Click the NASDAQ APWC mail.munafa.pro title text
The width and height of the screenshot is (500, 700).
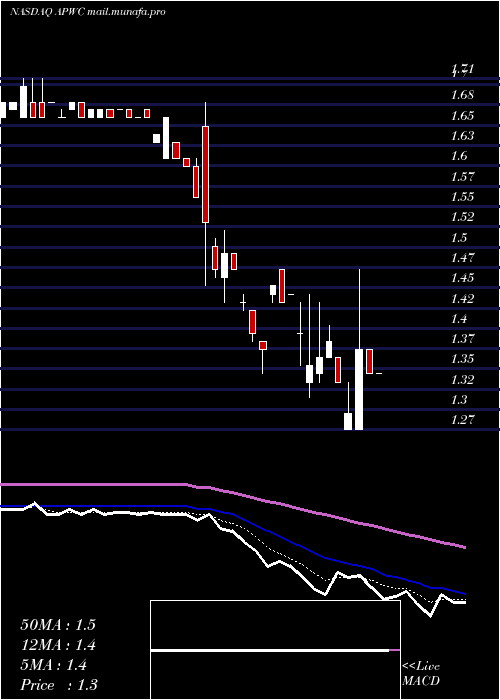click(88, 12)
